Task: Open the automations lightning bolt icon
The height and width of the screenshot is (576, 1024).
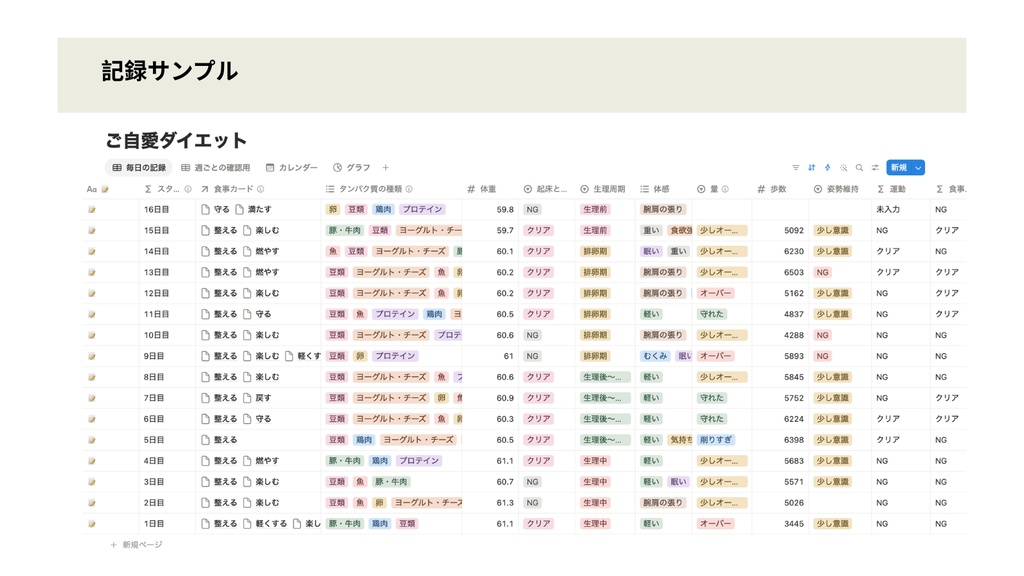Action: click(x=827, y=168)
